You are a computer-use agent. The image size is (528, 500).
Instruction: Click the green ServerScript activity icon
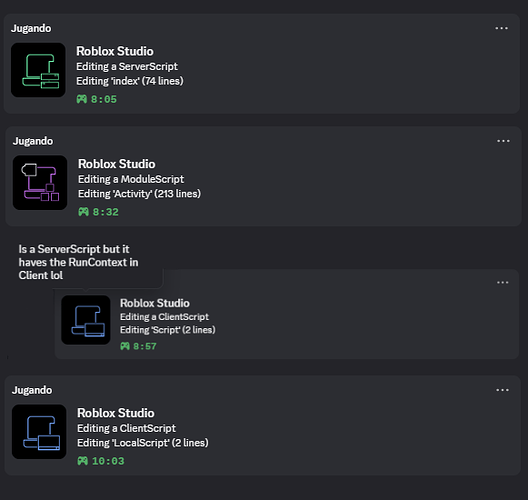pos(38,70)
